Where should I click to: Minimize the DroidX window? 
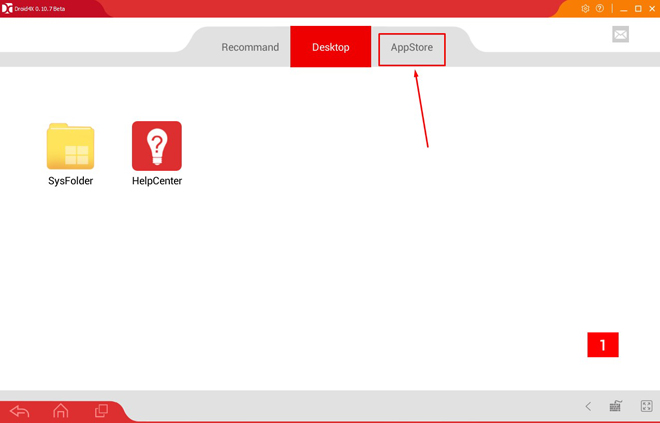pos(624,9)
